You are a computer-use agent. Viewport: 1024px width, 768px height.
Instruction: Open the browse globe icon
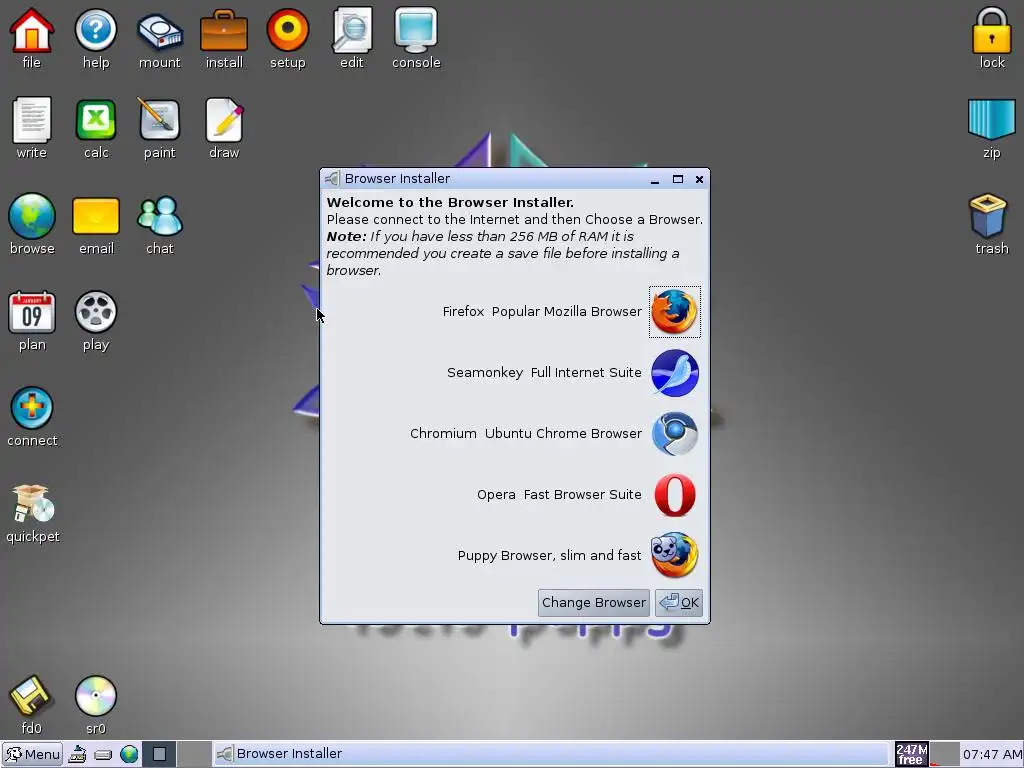pyautogui.click(x=31, y=216)
